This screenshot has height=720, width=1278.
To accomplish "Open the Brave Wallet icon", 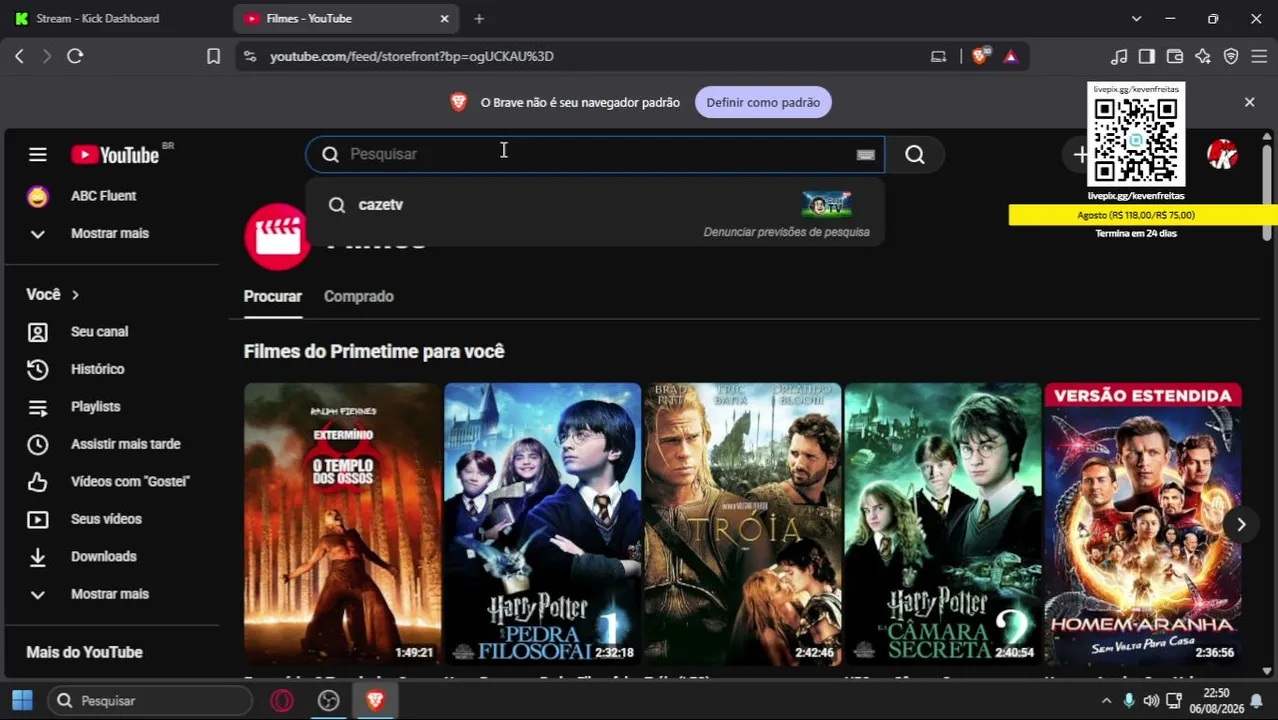I will [x=1175, y=56].
